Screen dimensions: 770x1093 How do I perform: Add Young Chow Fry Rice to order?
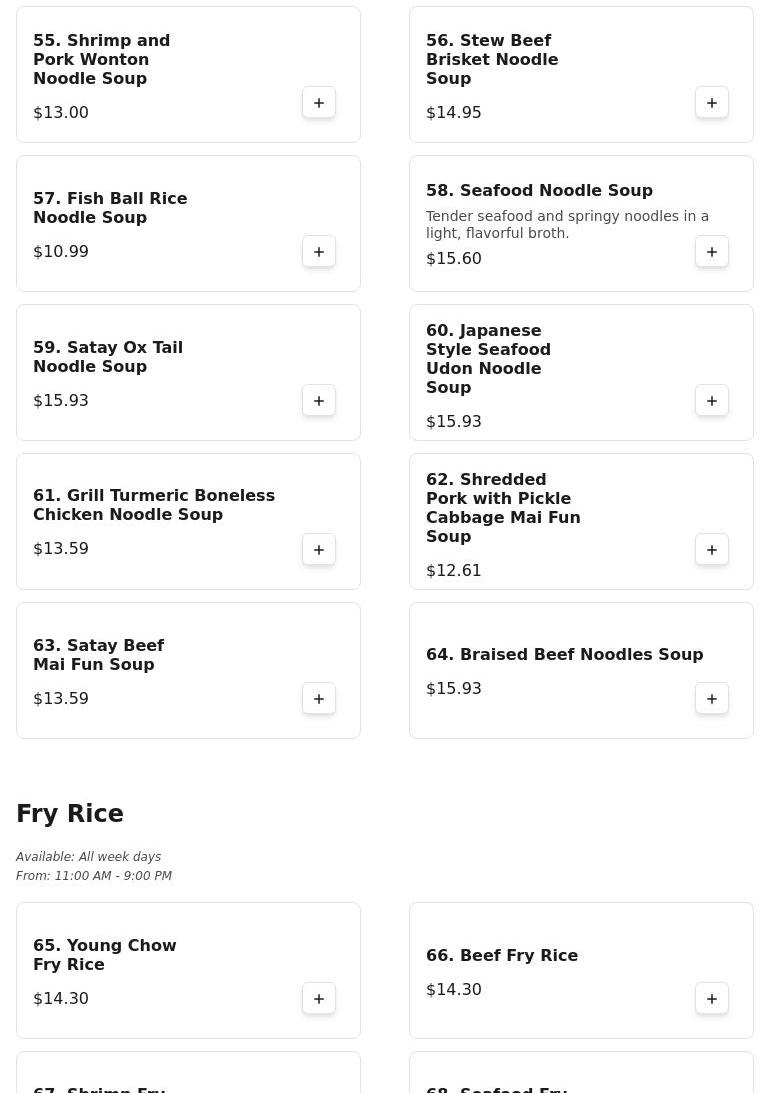pos(318,999)
